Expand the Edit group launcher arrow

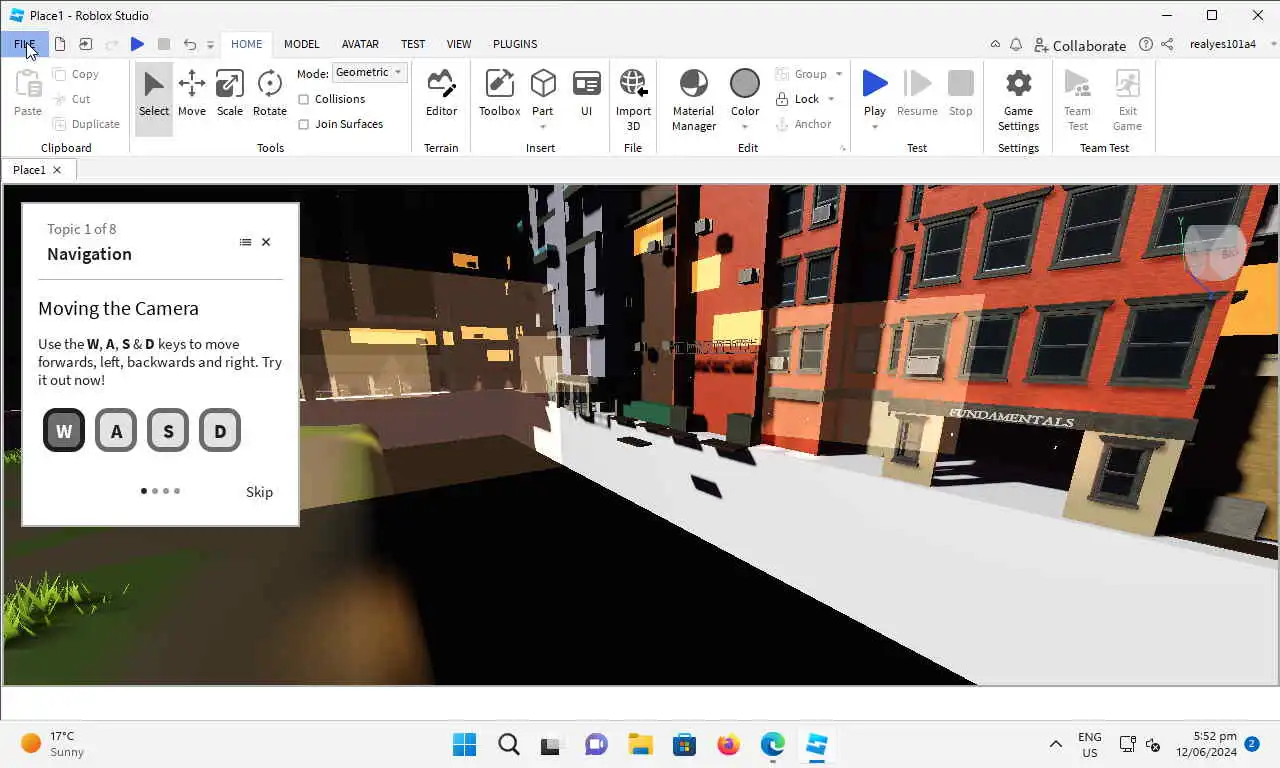pos(843,148)
